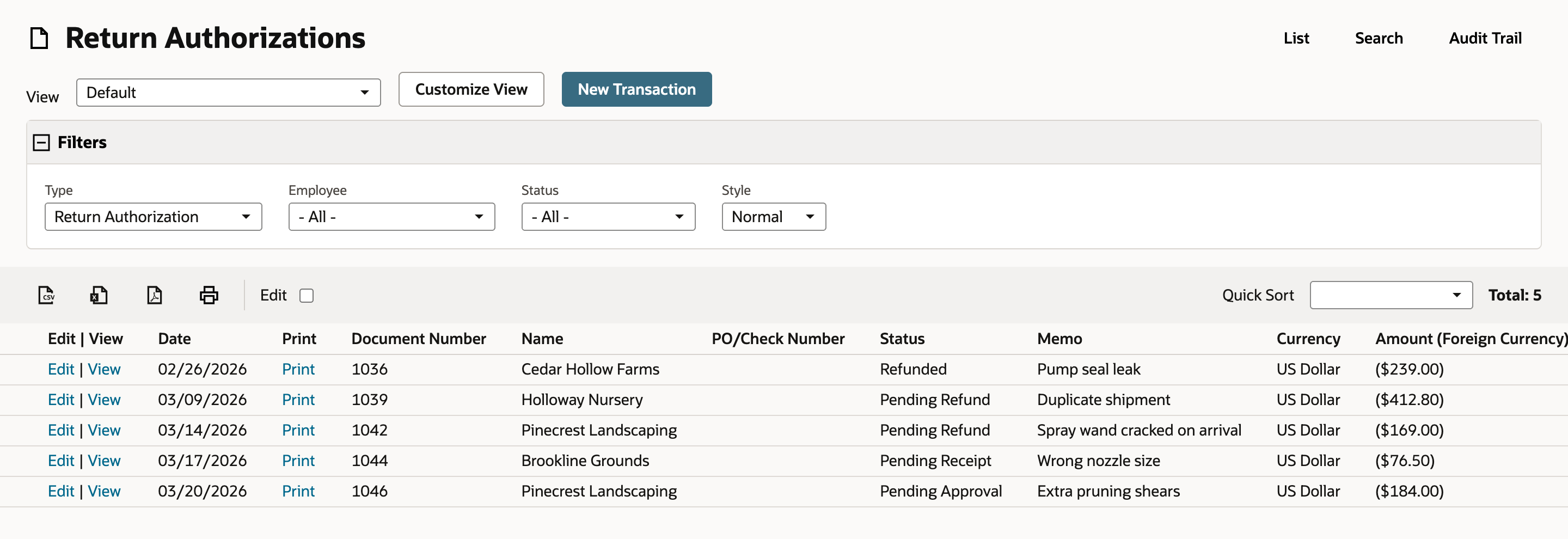Print return authorization 1042

(x=298, y=430)
